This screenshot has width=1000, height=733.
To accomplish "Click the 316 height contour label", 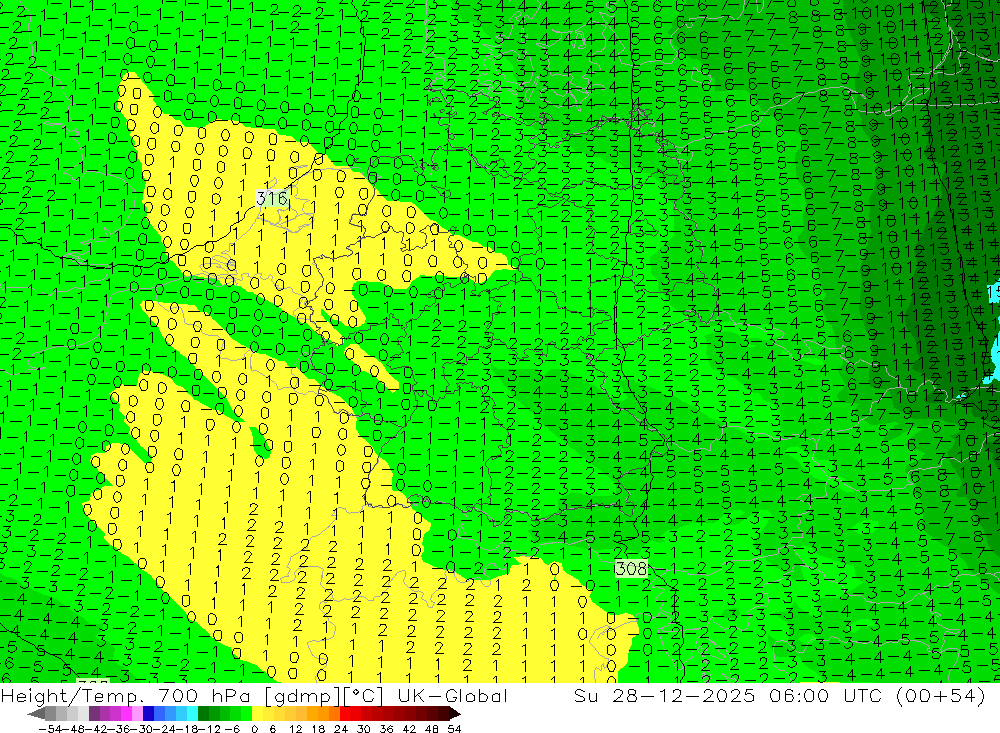I will tap(272, 198).
